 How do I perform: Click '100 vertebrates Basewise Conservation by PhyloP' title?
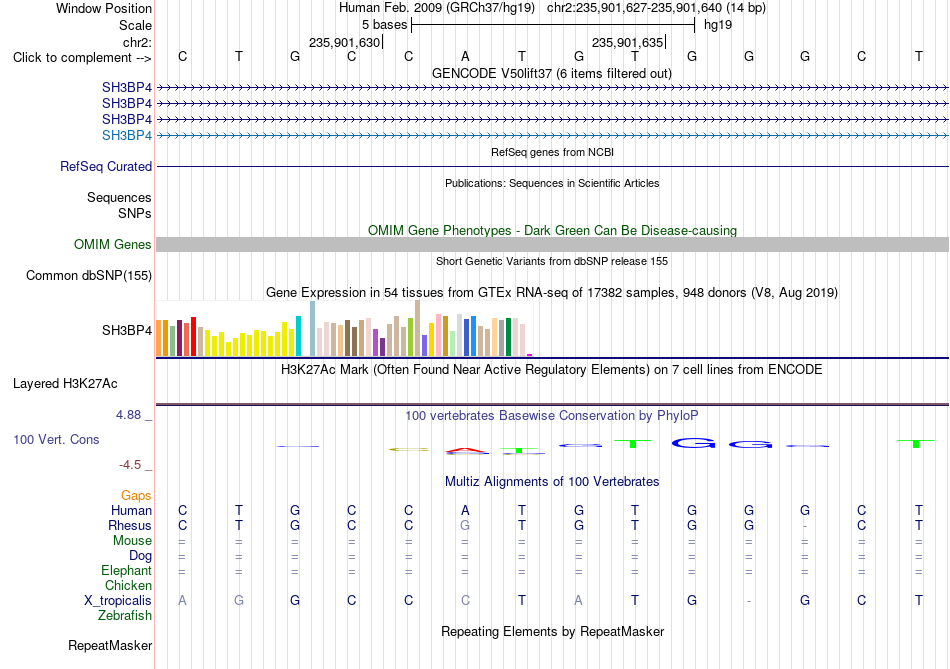pos(552,416)
